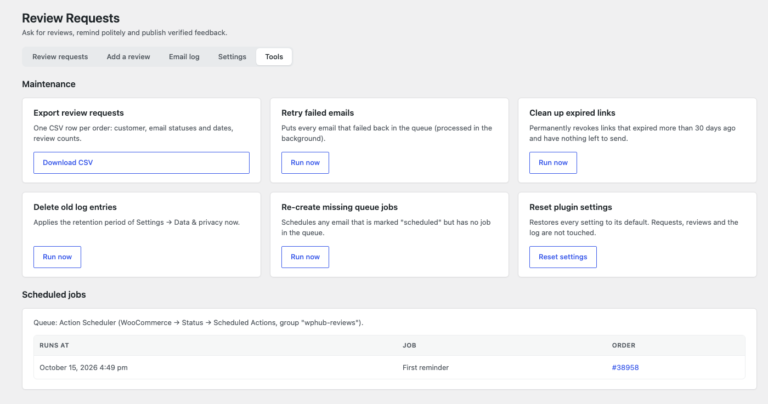Click the Retry failed emails card title

(x=317, y=113)
